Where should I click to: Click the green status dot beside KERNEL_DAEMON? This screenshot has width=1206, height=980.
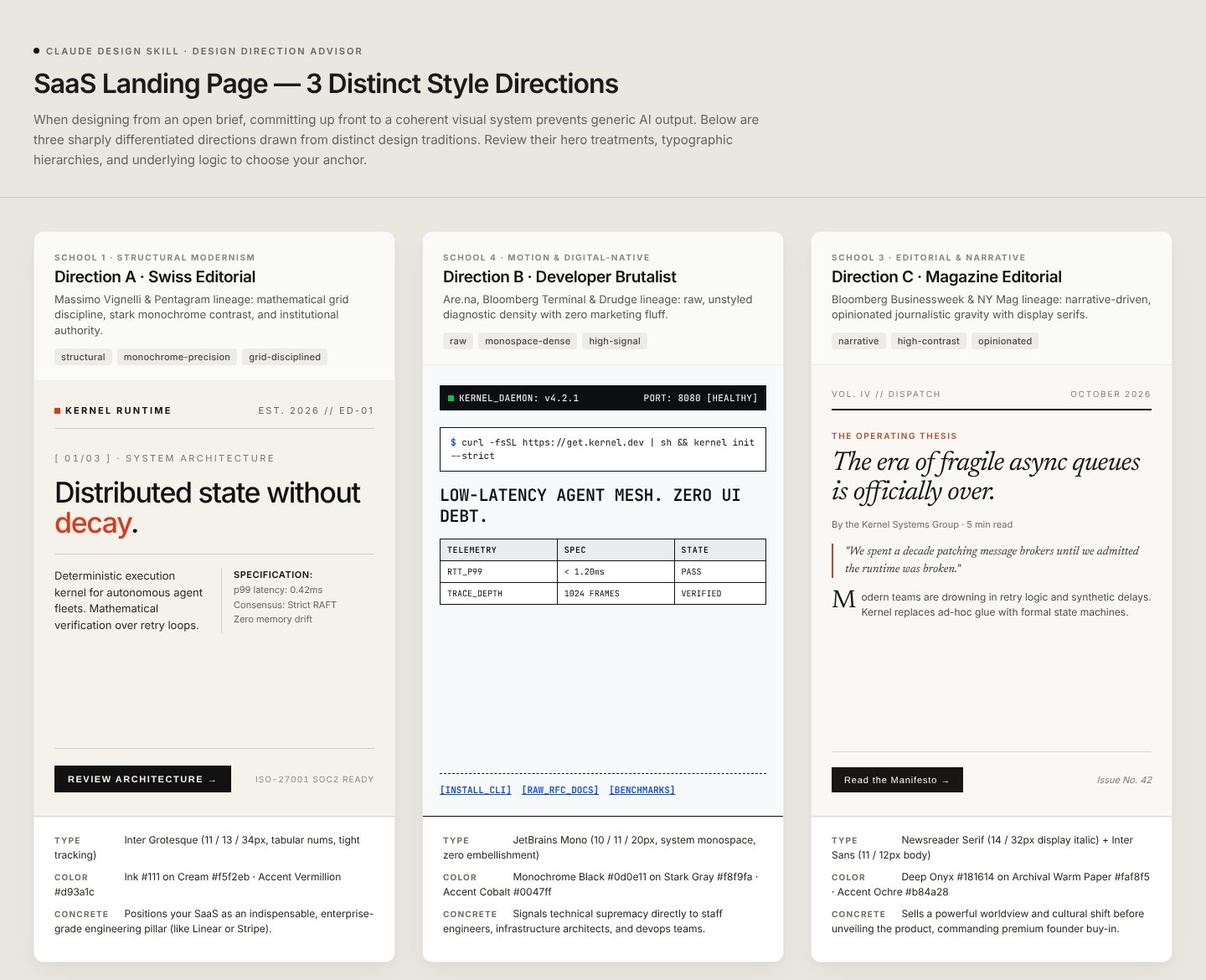coord(451,398)
